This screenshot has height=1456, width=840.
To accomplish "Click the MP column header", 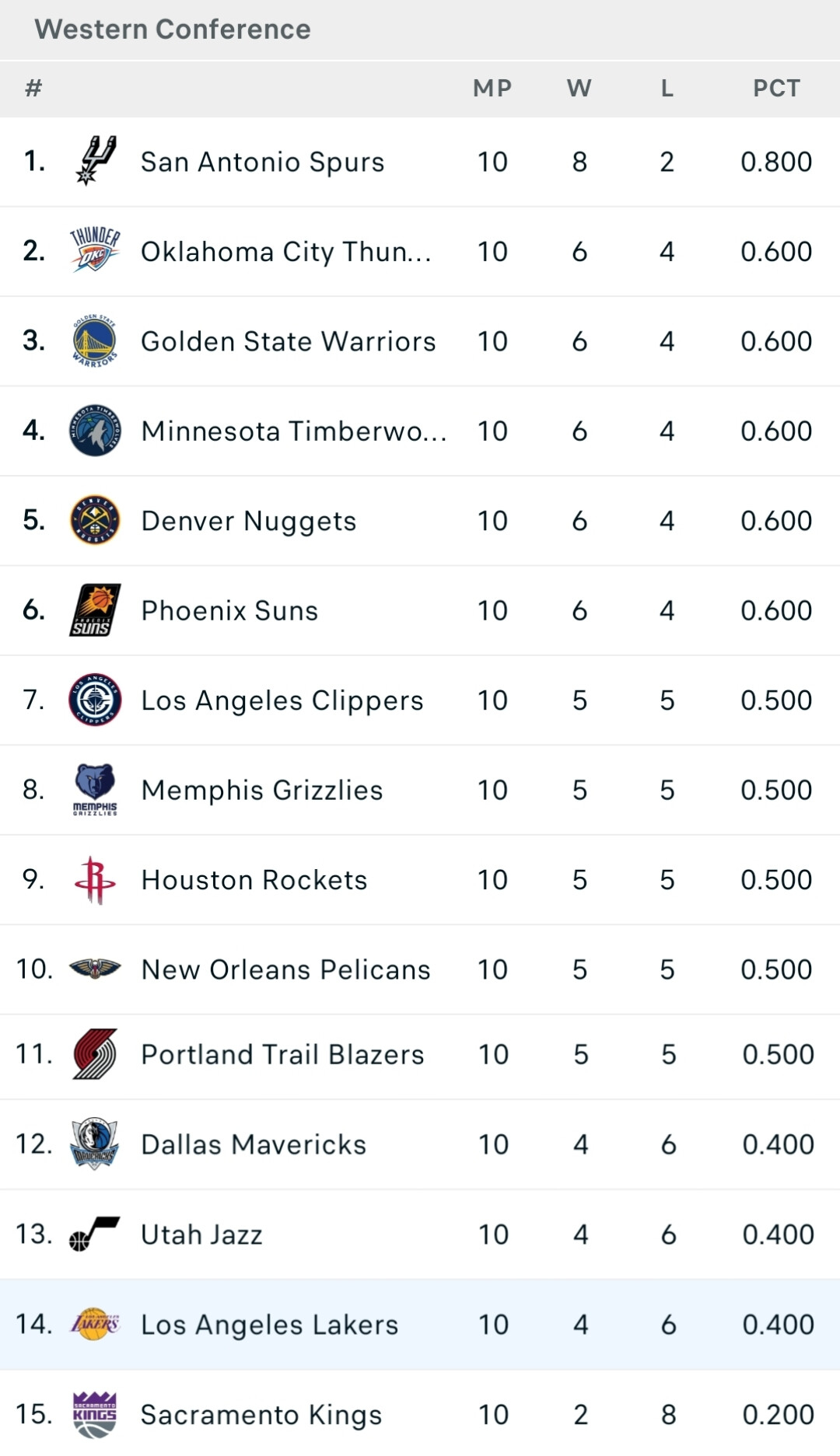I will click(492, 88).
